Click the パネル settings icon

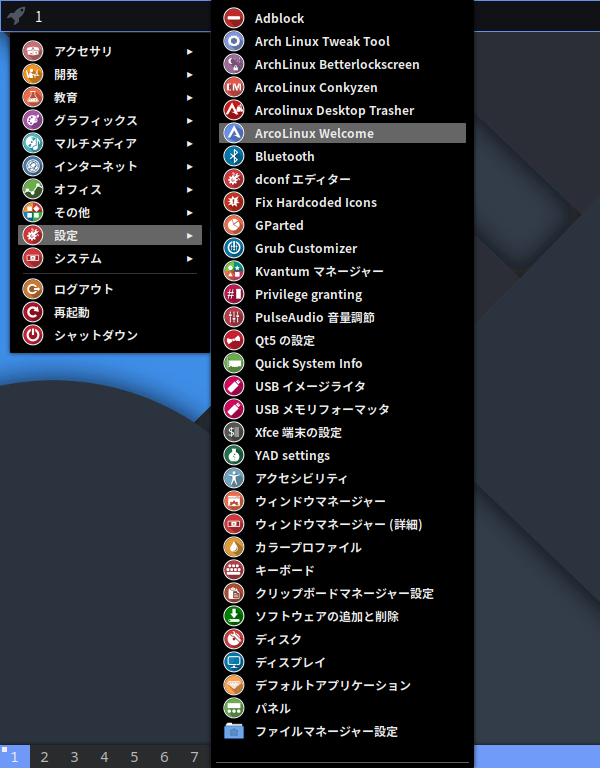pyautogui.click(x=234, y=709)
